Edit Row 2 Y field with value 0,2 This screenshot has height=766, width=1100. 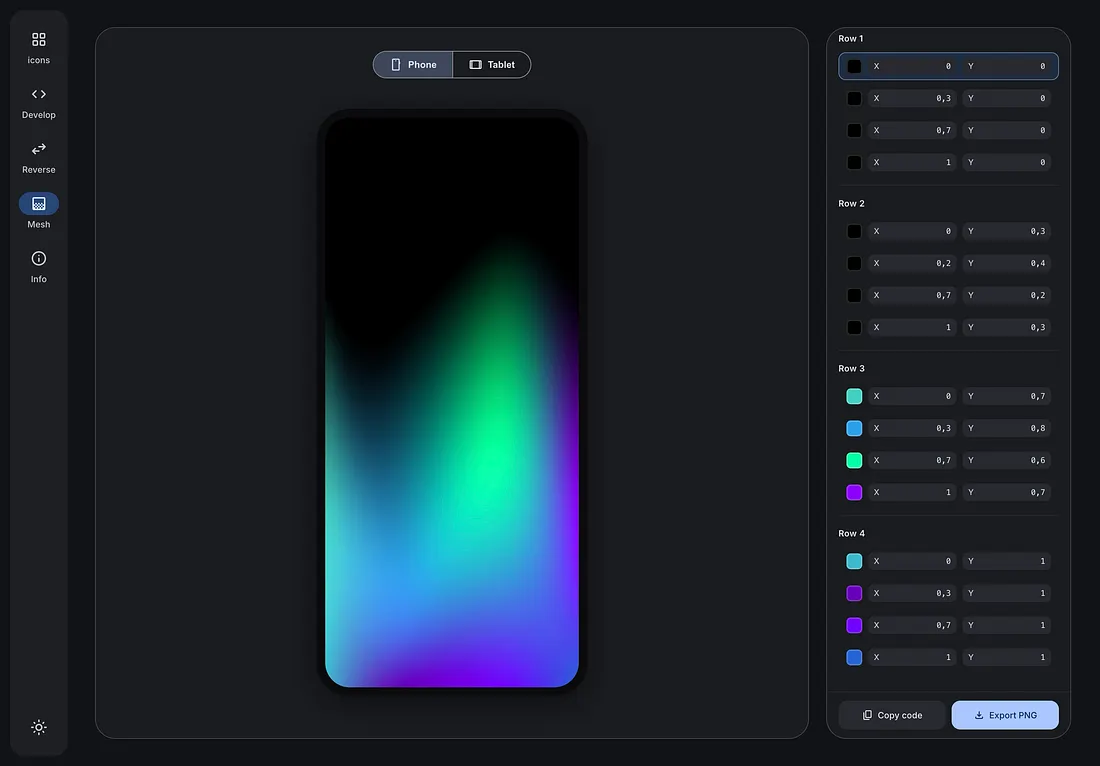tap(1007, 295)
